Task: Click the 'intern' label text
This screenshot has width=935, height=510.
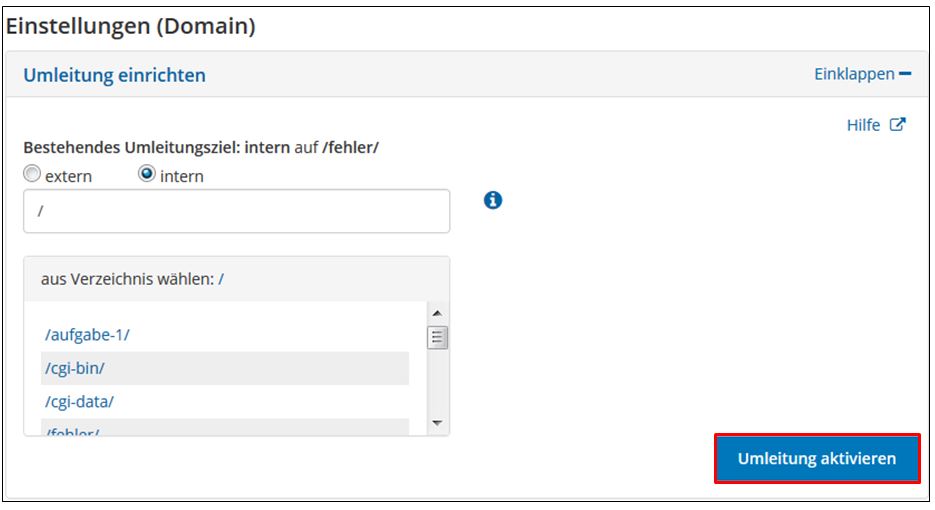Action: pos(182,177)
